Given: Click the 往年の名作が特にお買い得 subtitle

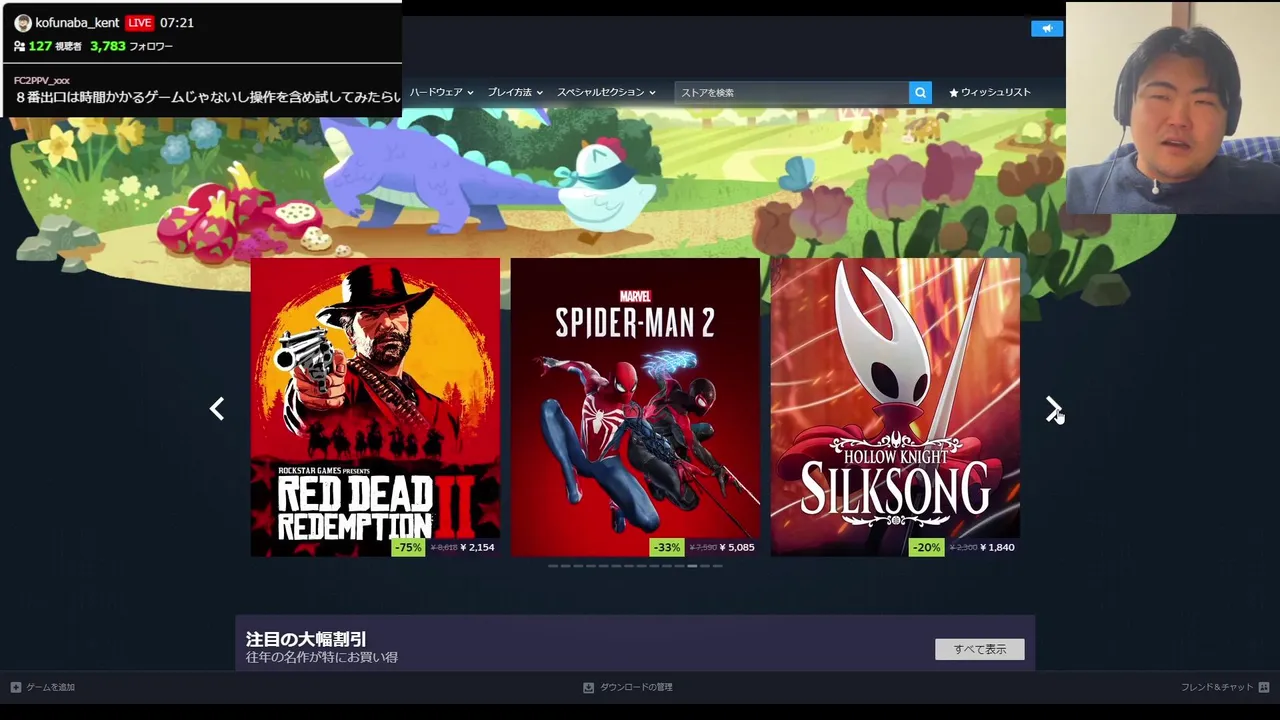Looking at the screenshot, I should [322, 657].
